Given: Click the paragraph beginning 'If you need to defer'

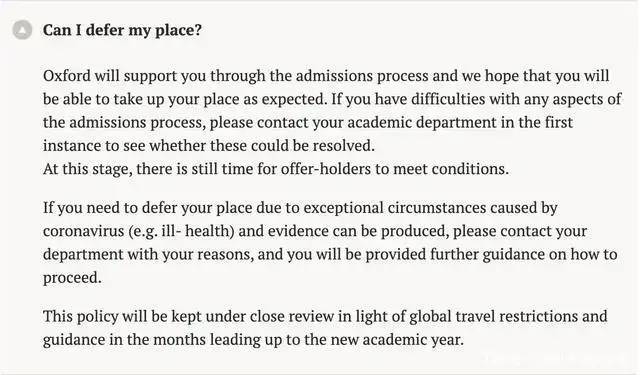Looking at the screenshot, I should coord(330,243).
